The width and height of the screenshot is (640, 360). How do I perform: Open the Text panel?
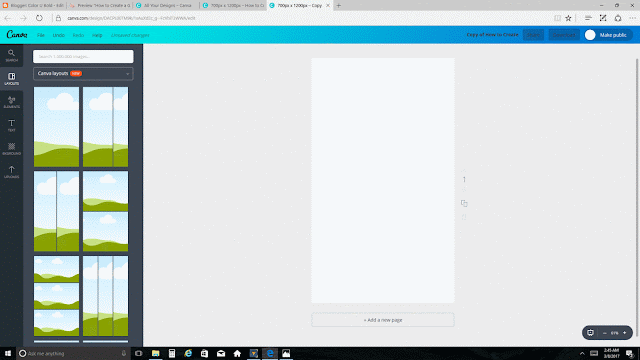click(x=11, y=125)
